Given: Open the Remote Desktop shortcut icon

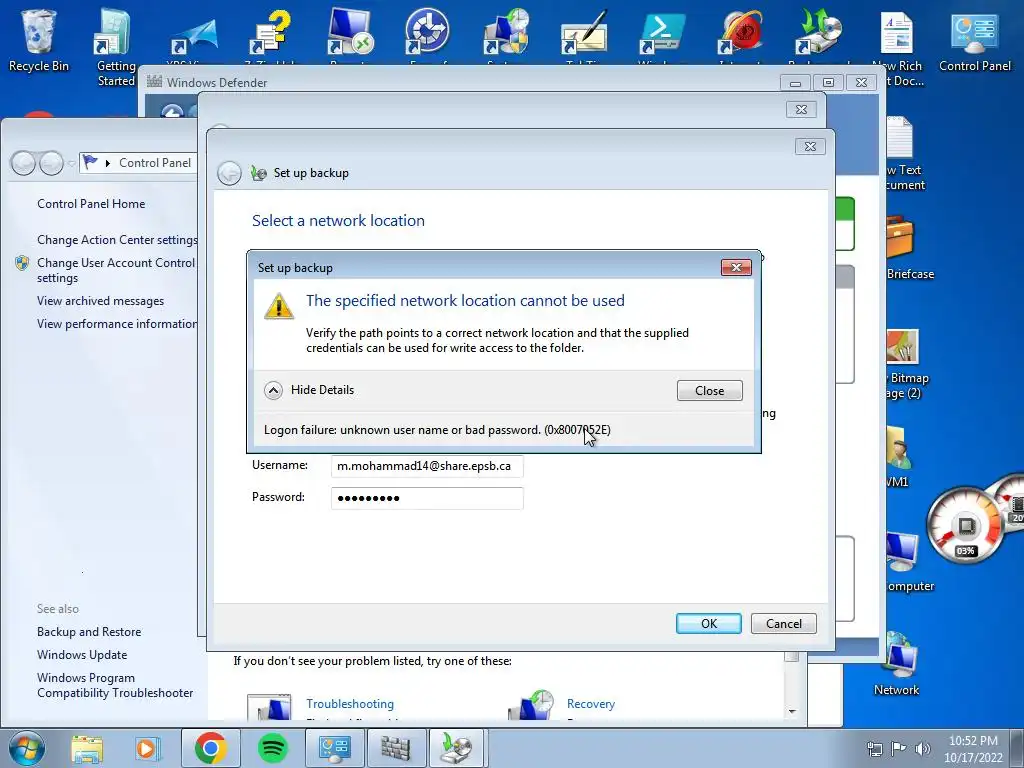Looking at the screenshot, I should click(x=350, y=33).
